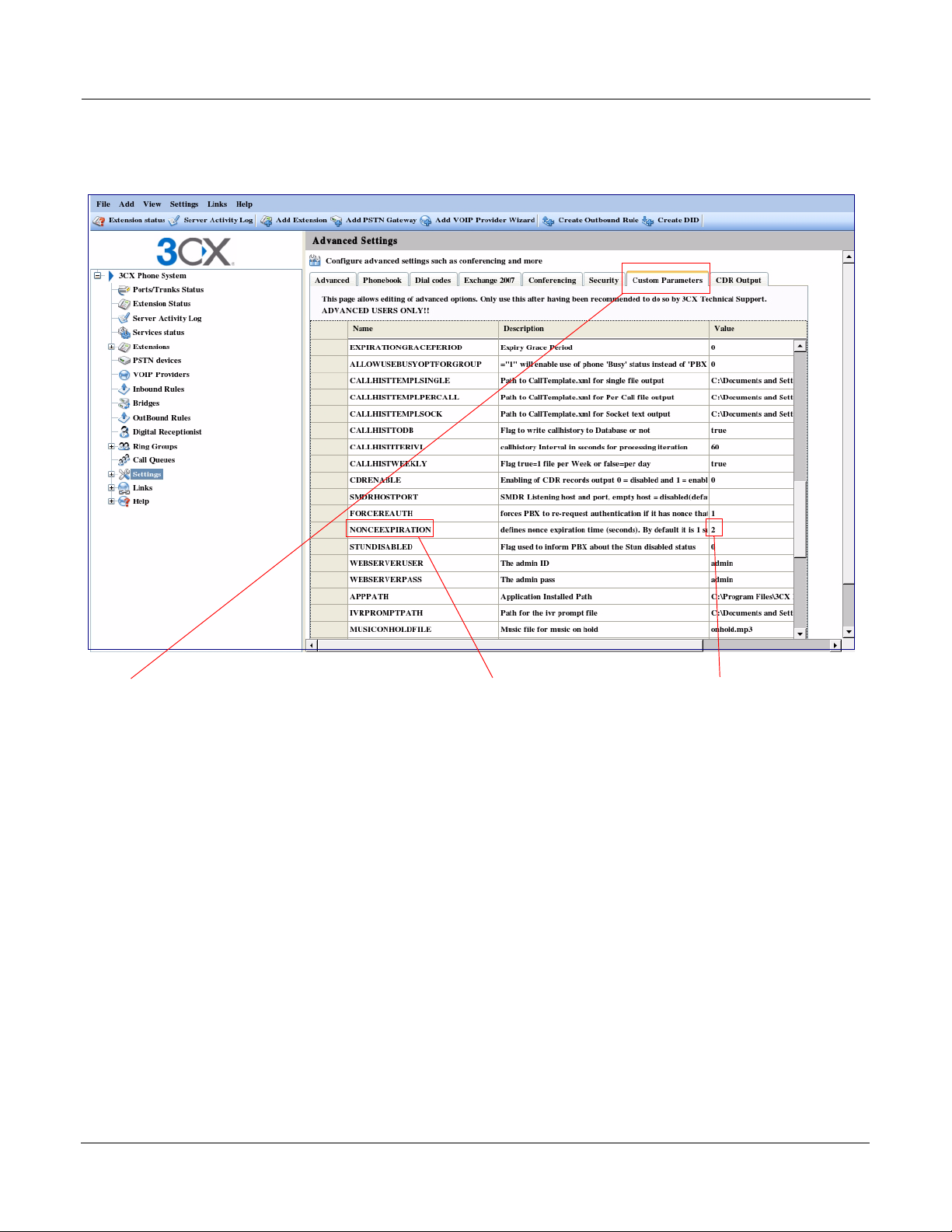952x1232 pixels.
Task: Click the Add VOIP Provider Wizard icon
Action: click(426, 221)
